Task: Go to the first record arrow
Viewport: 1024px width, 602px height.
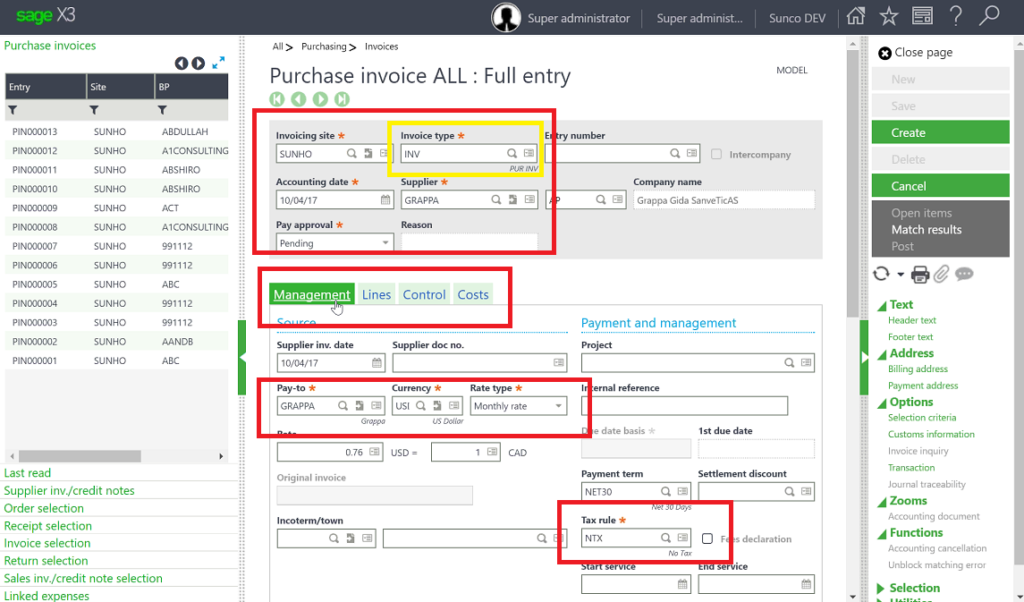Action: 277,99
